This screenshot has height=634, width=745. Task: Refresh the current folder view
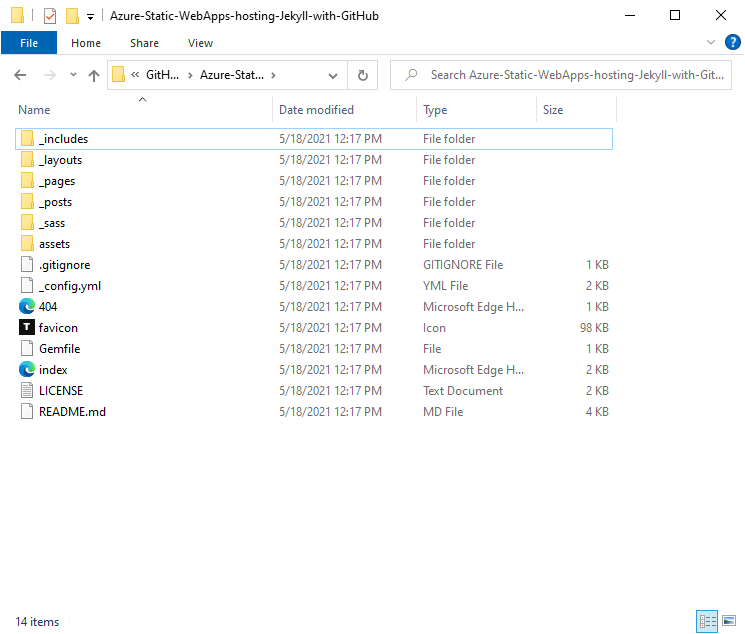click(x=363, y=75)
